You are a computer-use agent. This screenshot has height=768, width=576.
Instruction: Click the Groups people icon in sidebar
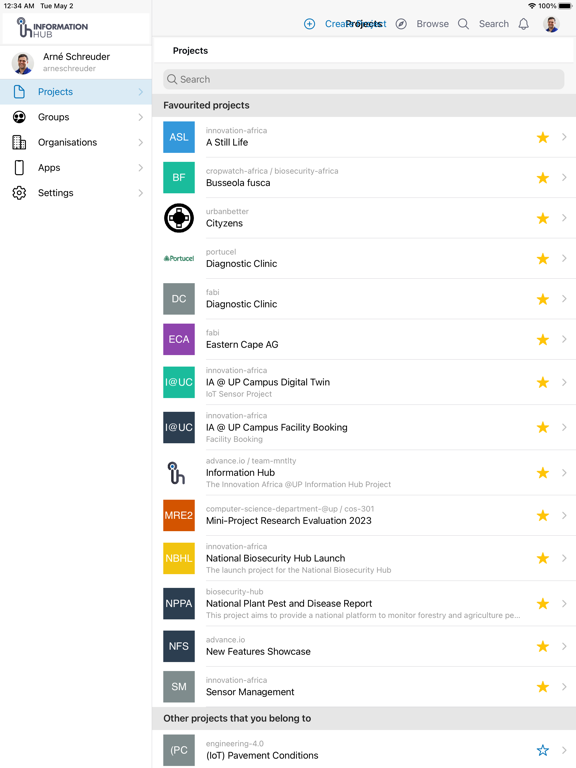(x=19, y=117)
